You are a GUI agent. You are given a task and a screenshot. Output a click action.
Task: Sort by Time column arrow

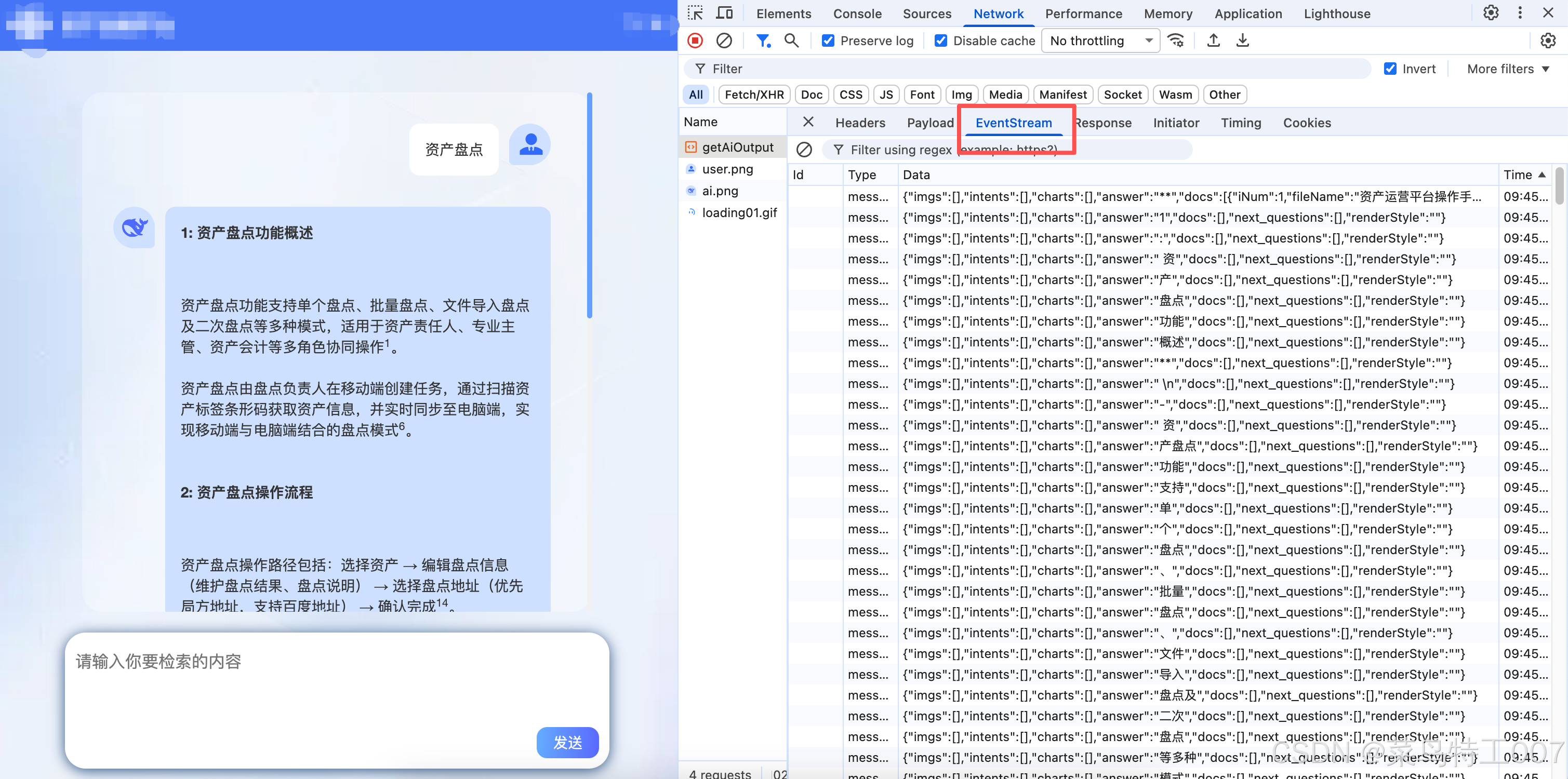1542,174
